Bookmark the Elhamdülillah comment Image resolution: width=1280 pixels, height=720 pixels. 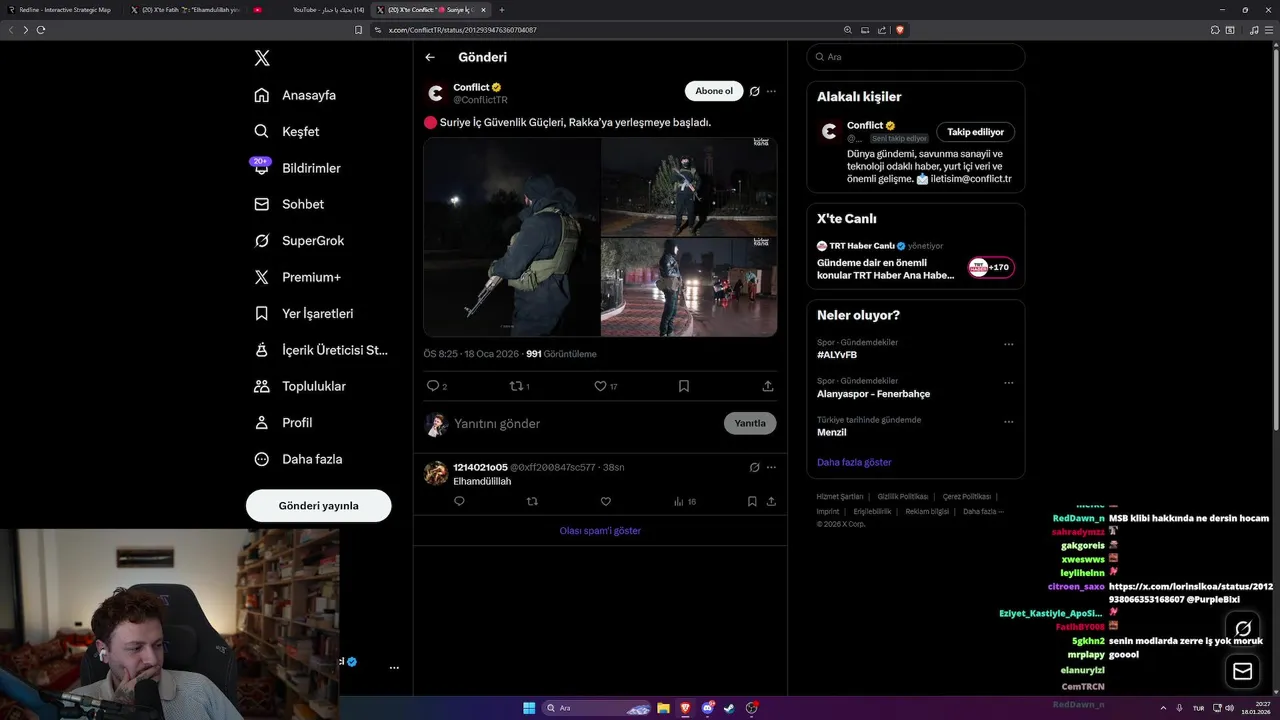click(752, 502)
